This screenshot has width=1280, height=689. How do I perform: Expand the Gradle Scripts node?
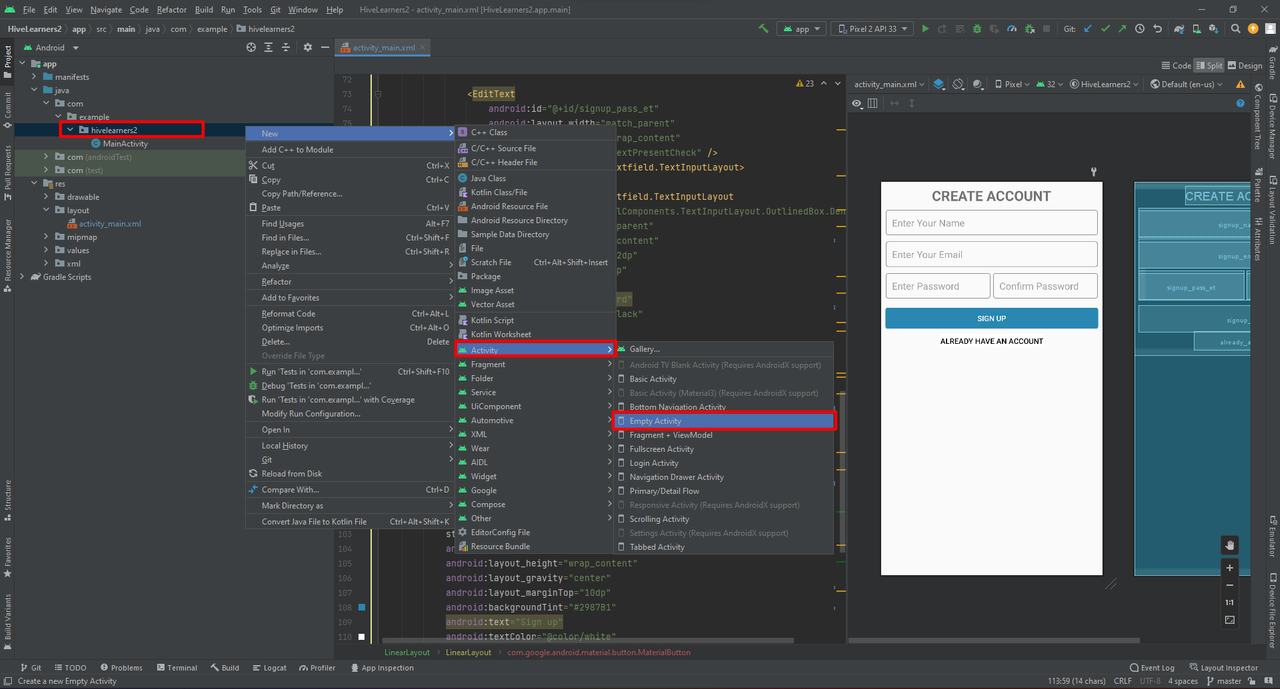pyautogui.click(x=22, y=277)
